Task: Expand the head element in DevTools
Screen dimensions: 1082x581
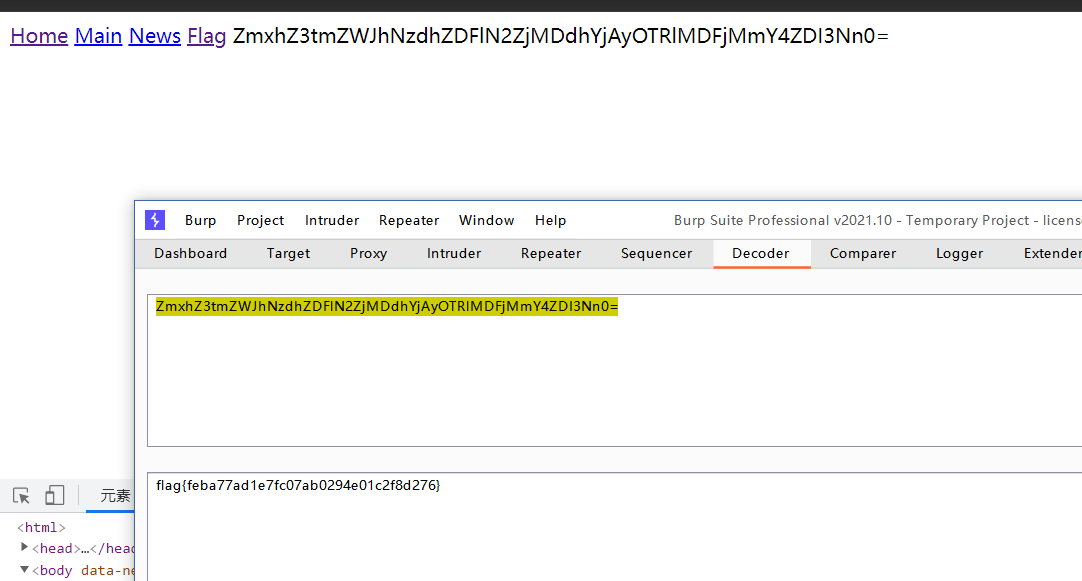Action: pos(24,547)
